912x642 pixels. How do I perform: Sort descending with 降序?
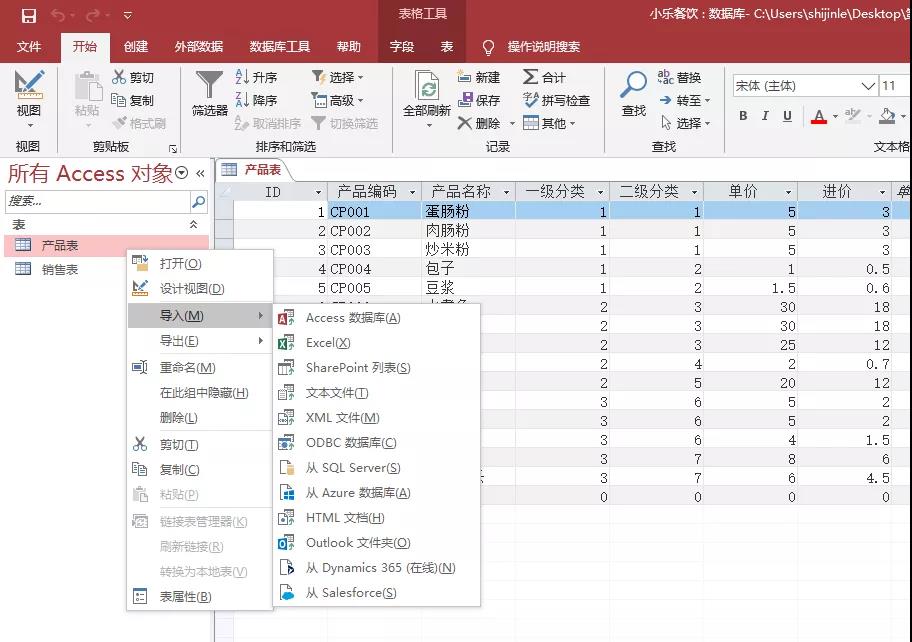tap(256, 100)
